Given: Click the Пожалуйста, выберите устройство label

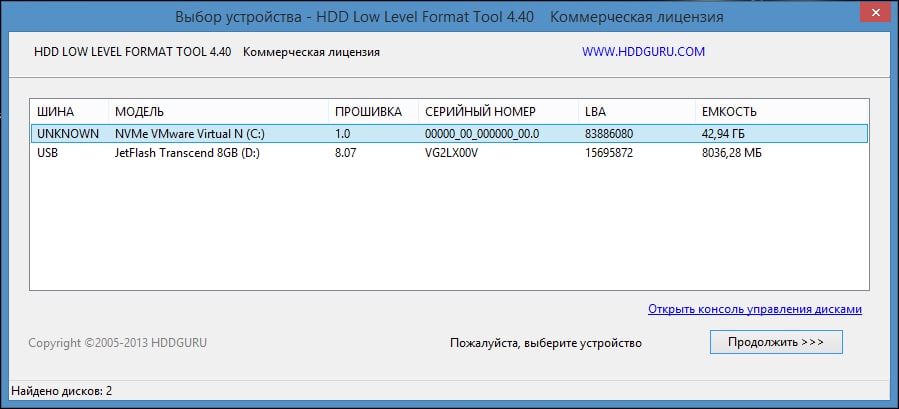Looking at the screenshot, I should click(x=546, y=343).
